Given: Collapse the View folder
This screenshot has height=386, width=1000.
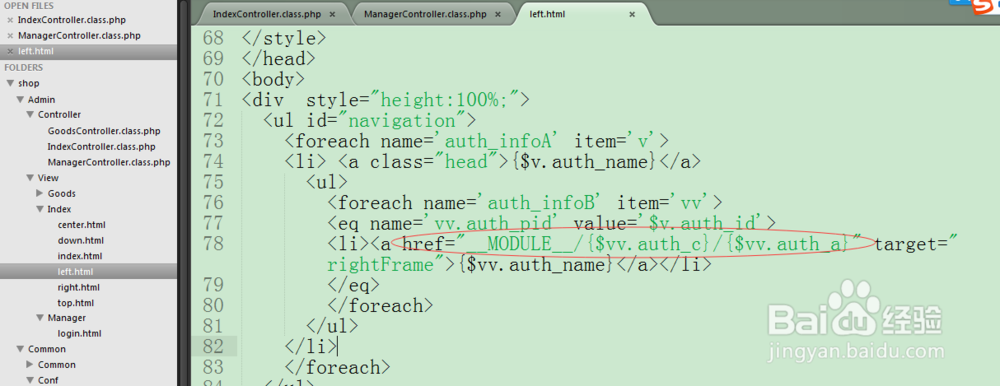Looking at the screenshot, I should click(x=31, y=178).
